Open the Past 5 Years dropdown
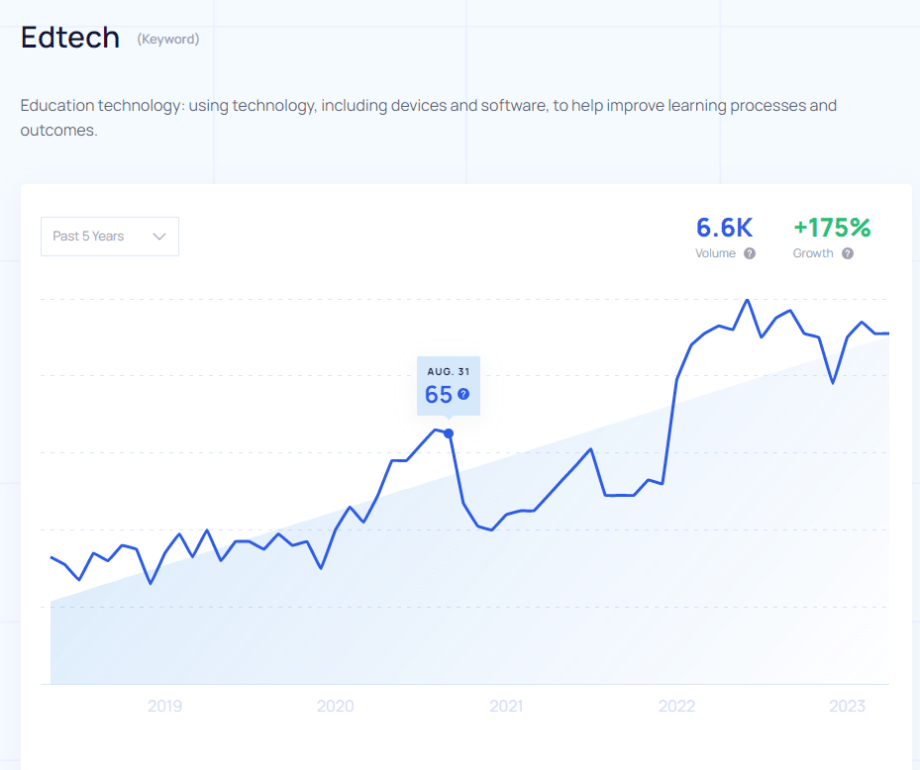920x770 pixels. point(109,237)
